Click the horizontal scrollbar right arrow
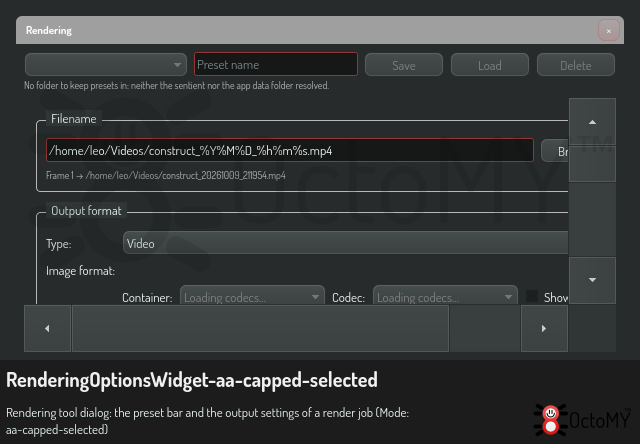 click(x=544, y=328)
